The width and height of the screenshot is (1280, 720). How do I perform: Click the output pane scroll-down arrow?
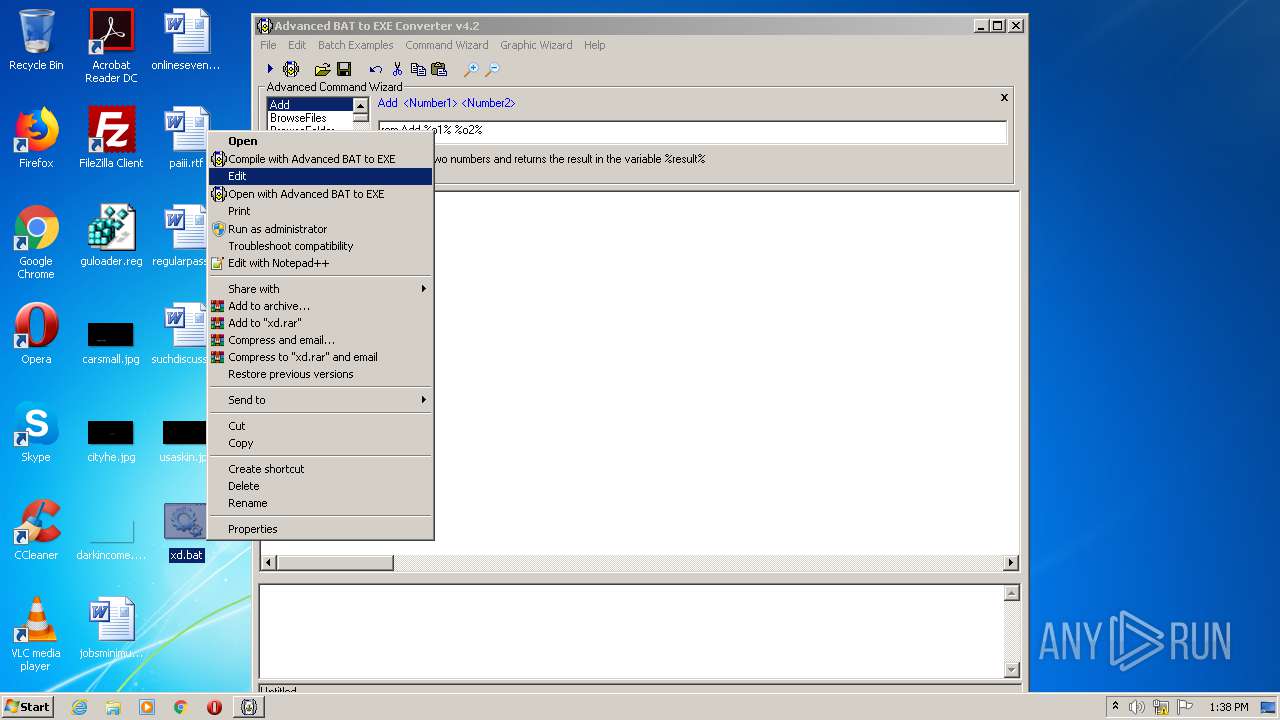[1011, 670]
